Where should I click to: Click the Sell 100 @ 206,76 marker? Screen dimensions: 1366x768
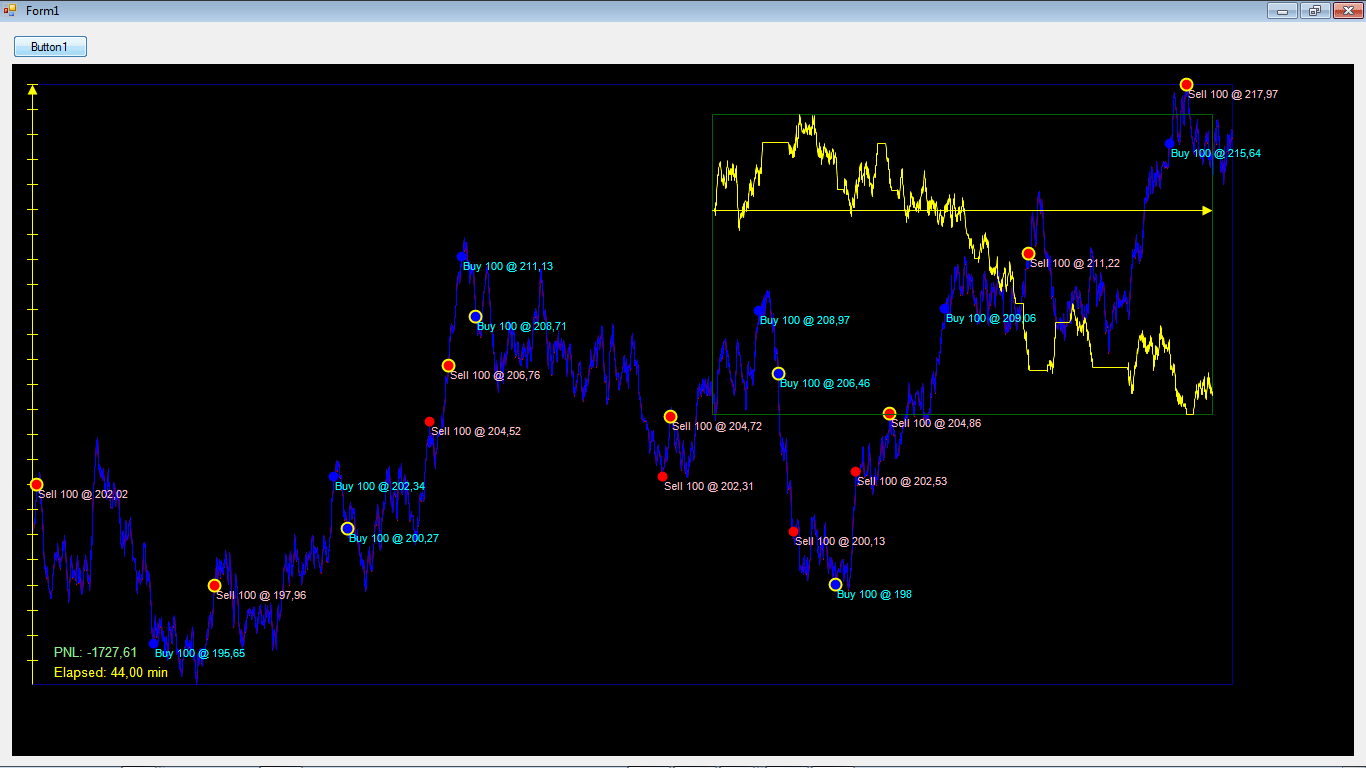[x=449, y=366]
